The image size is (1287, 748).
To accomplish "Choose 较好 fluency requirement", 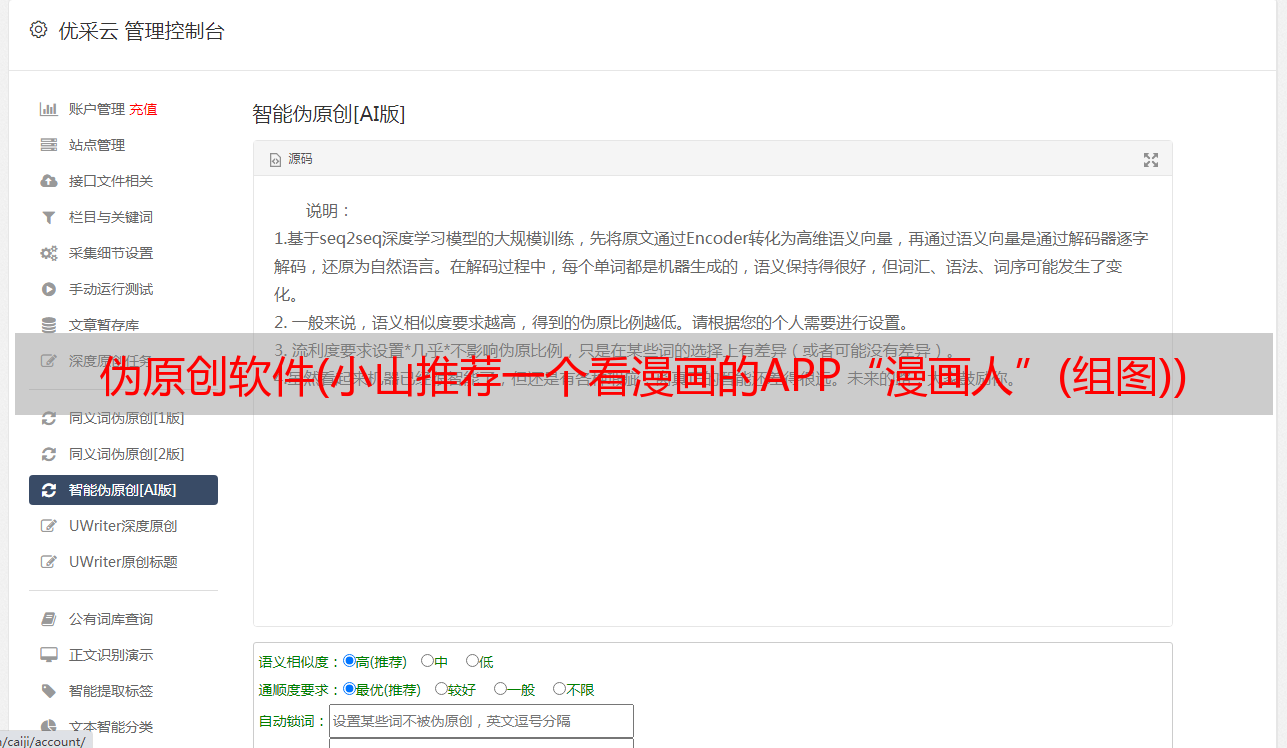I will pos(441,689).
